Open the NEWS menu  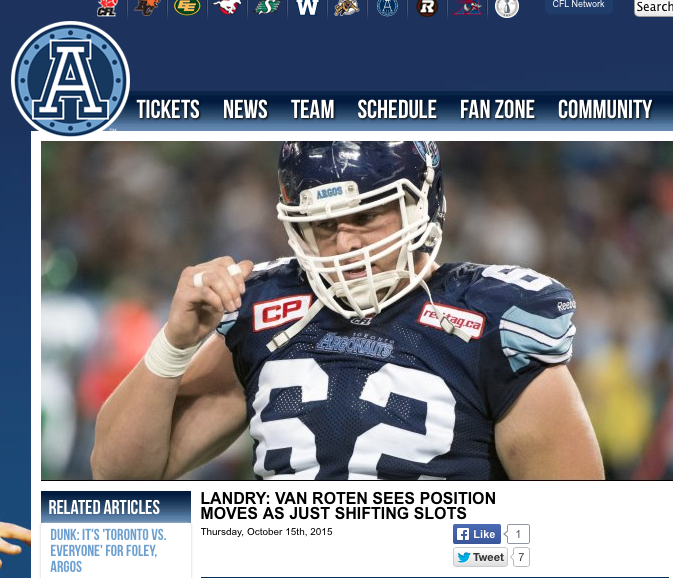tap(245, 109)
